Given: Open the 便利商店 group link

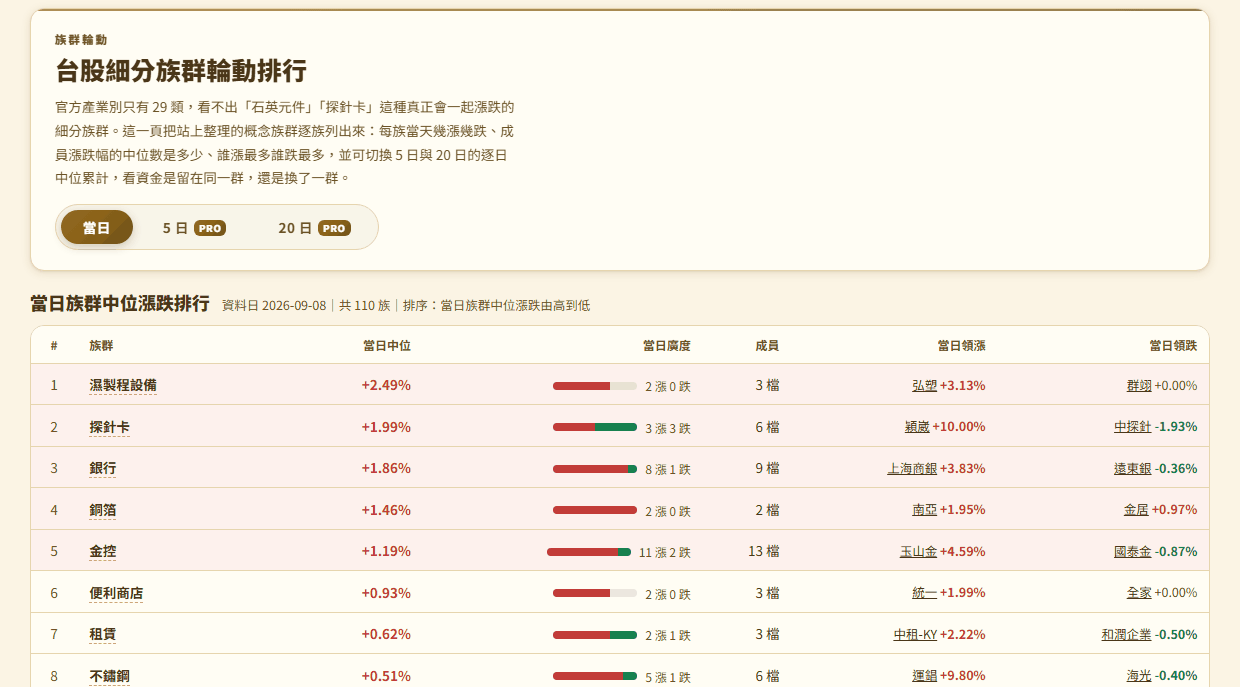Looking at the screenshot, I should tap(116, 593).
